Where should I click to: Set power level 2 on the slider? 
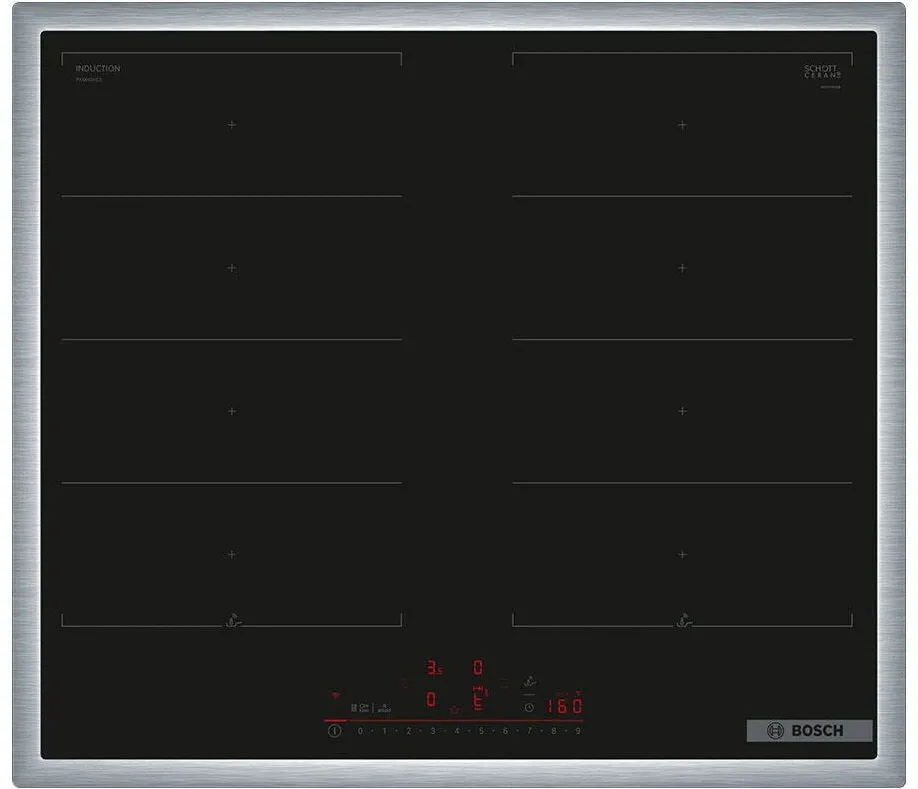[409, 731]
